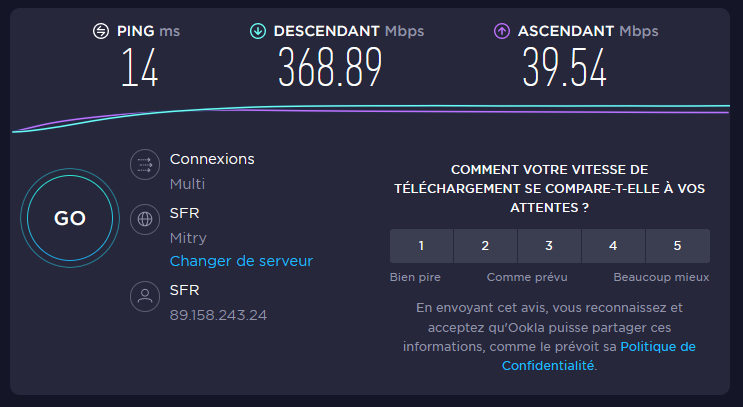Click the download arrow icon
Image resolution: width=743 pixels, height=407 pixels.
[258, 31]
